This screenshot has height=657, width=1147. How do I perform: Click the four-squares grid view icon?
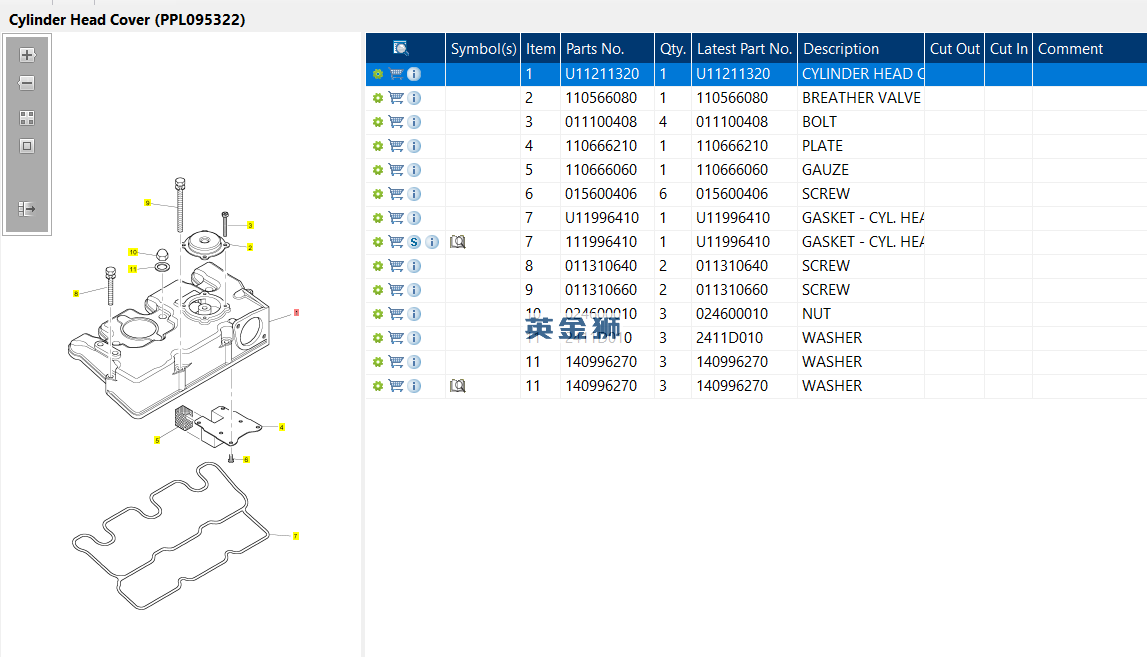27,118
